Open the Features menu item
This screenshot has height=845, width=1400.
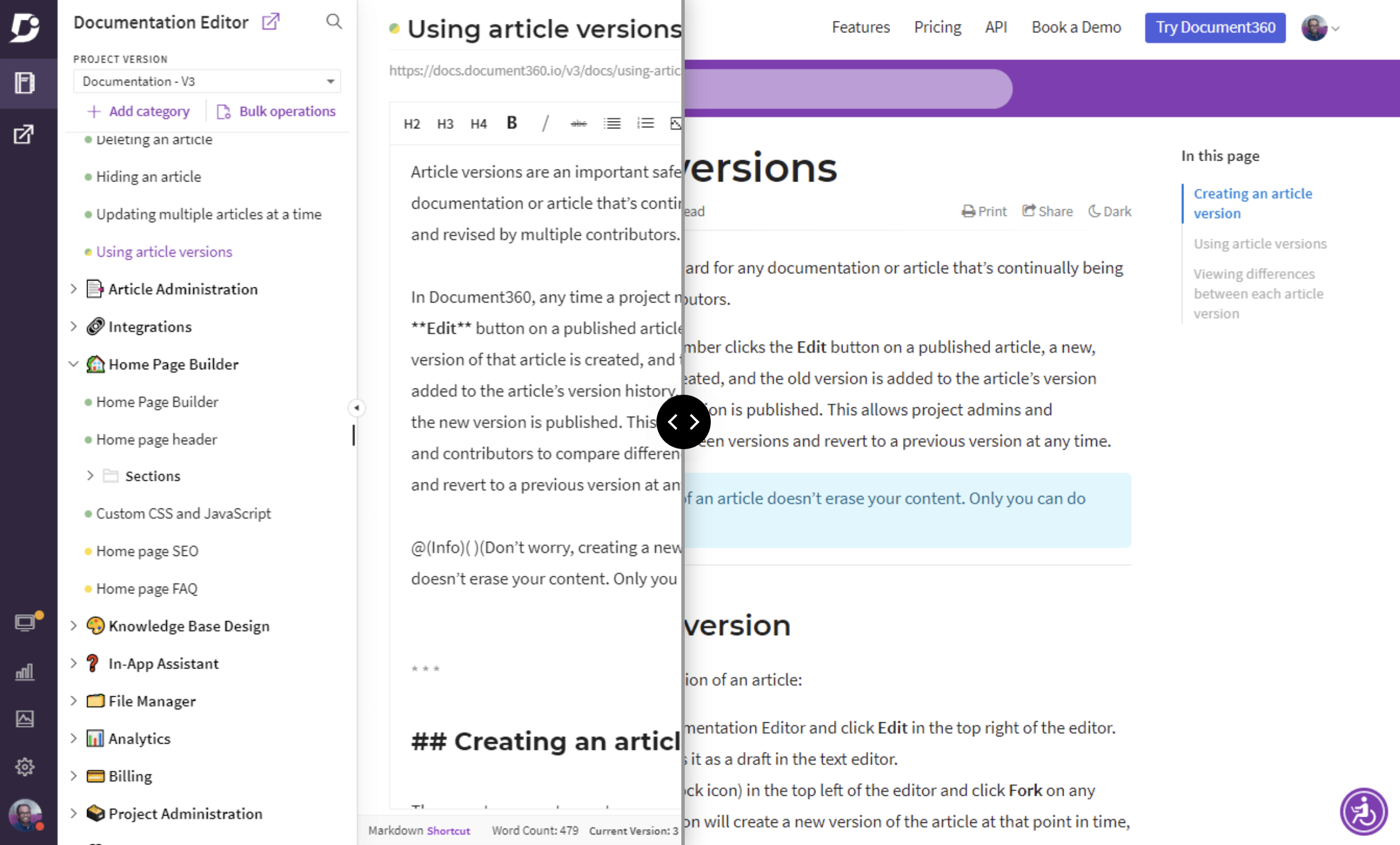860,27
